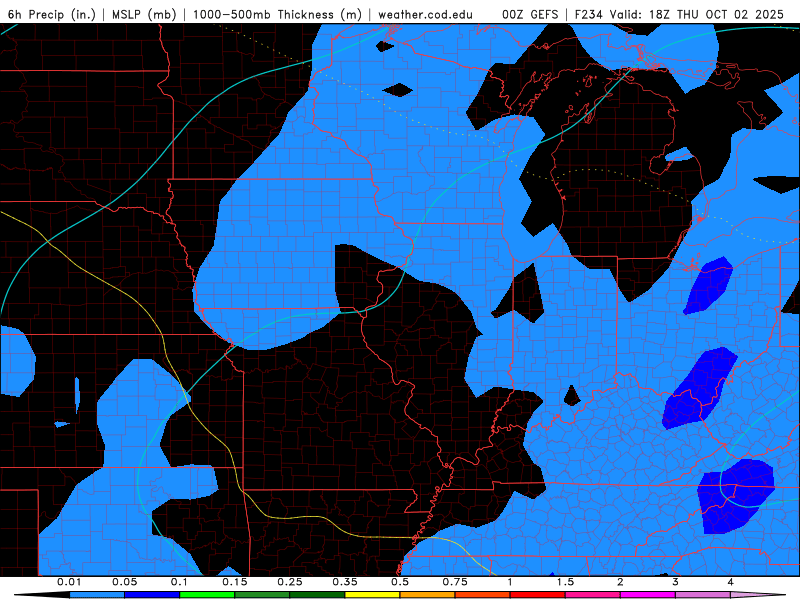Click the '00Z GEFS' model run label
The image size is (800, 600).
[530, 14]
